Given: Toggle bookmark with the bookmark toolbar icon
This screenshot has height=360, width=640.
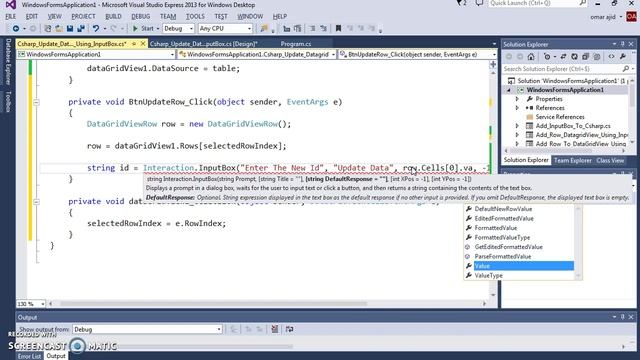Looking at the screenshot, I should click(x=338, y=29).
